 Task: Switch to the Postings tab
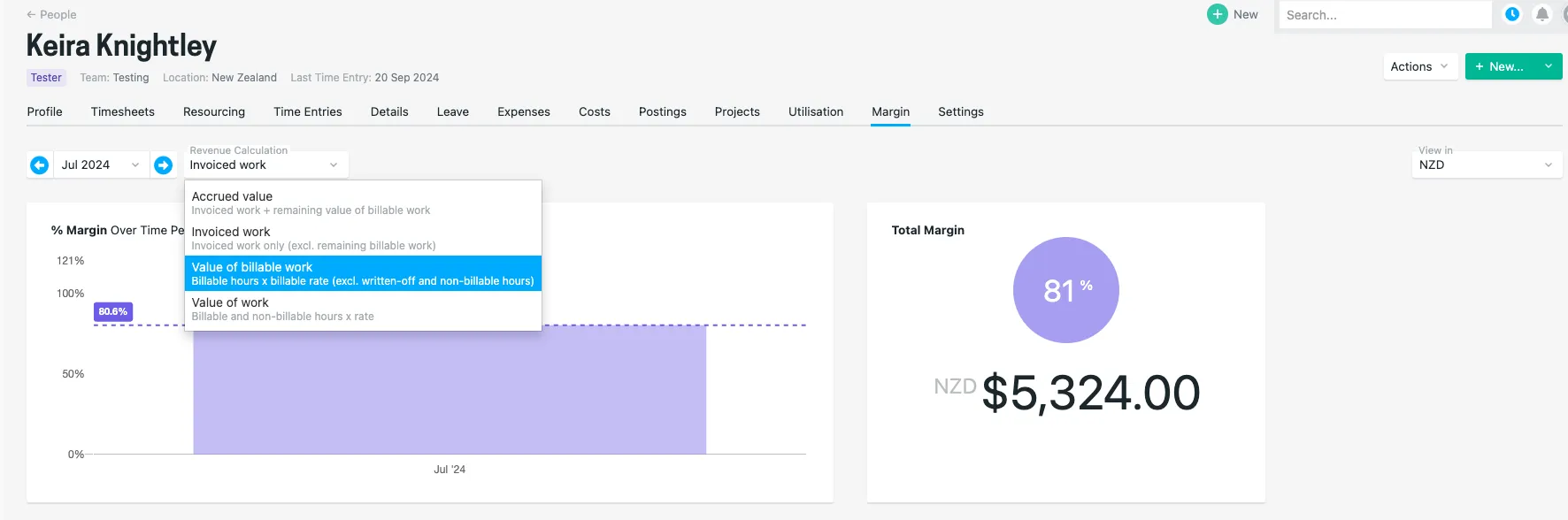663,111
